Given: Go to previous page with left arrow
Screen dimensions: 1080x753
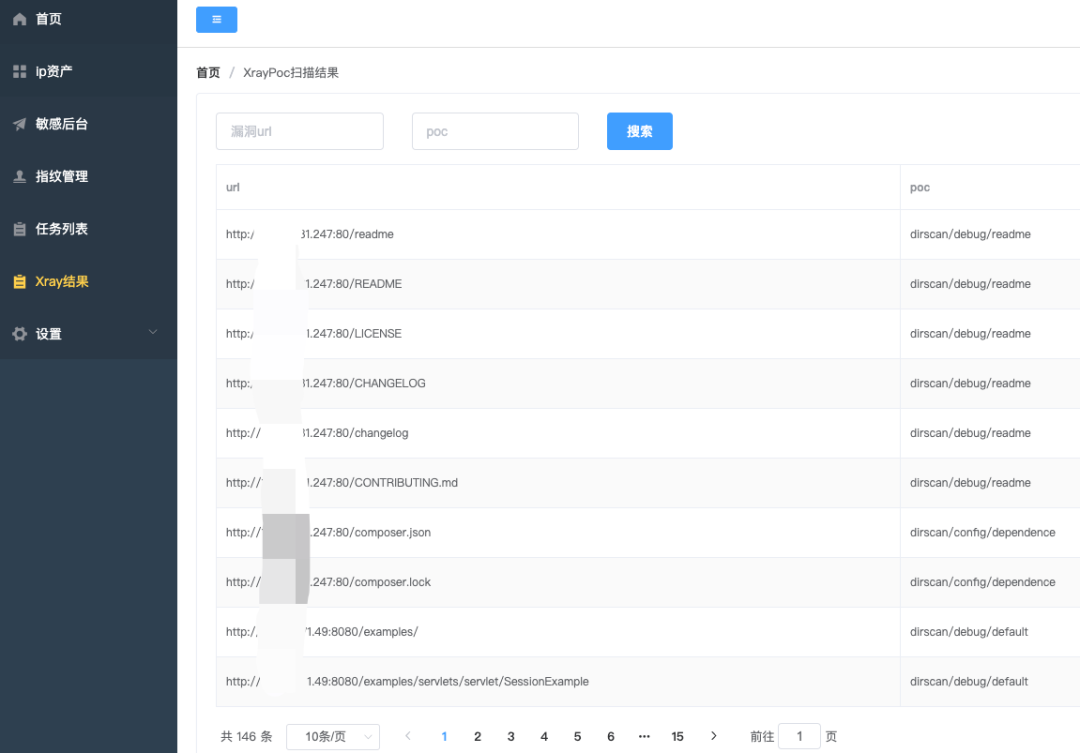Looking at the screenshot, I should point(408,736).
